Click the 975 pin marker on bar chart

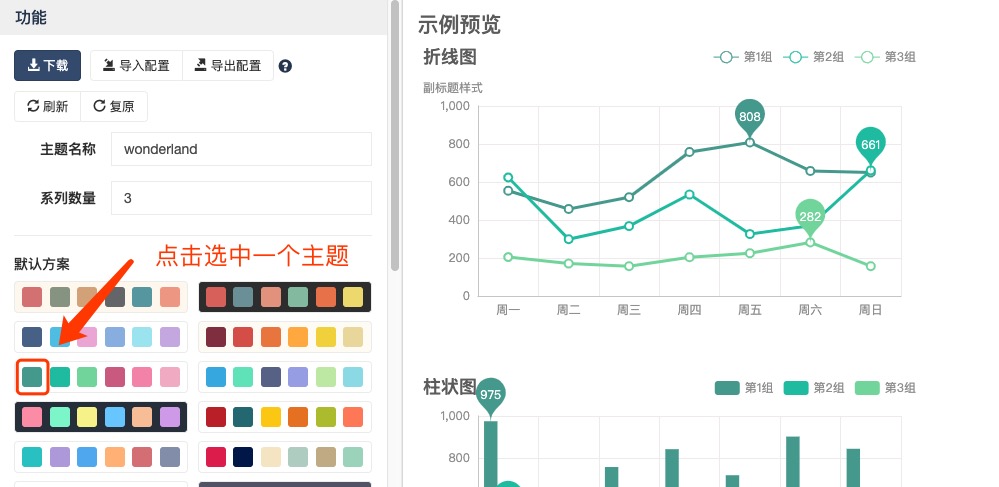coord(490,394)
